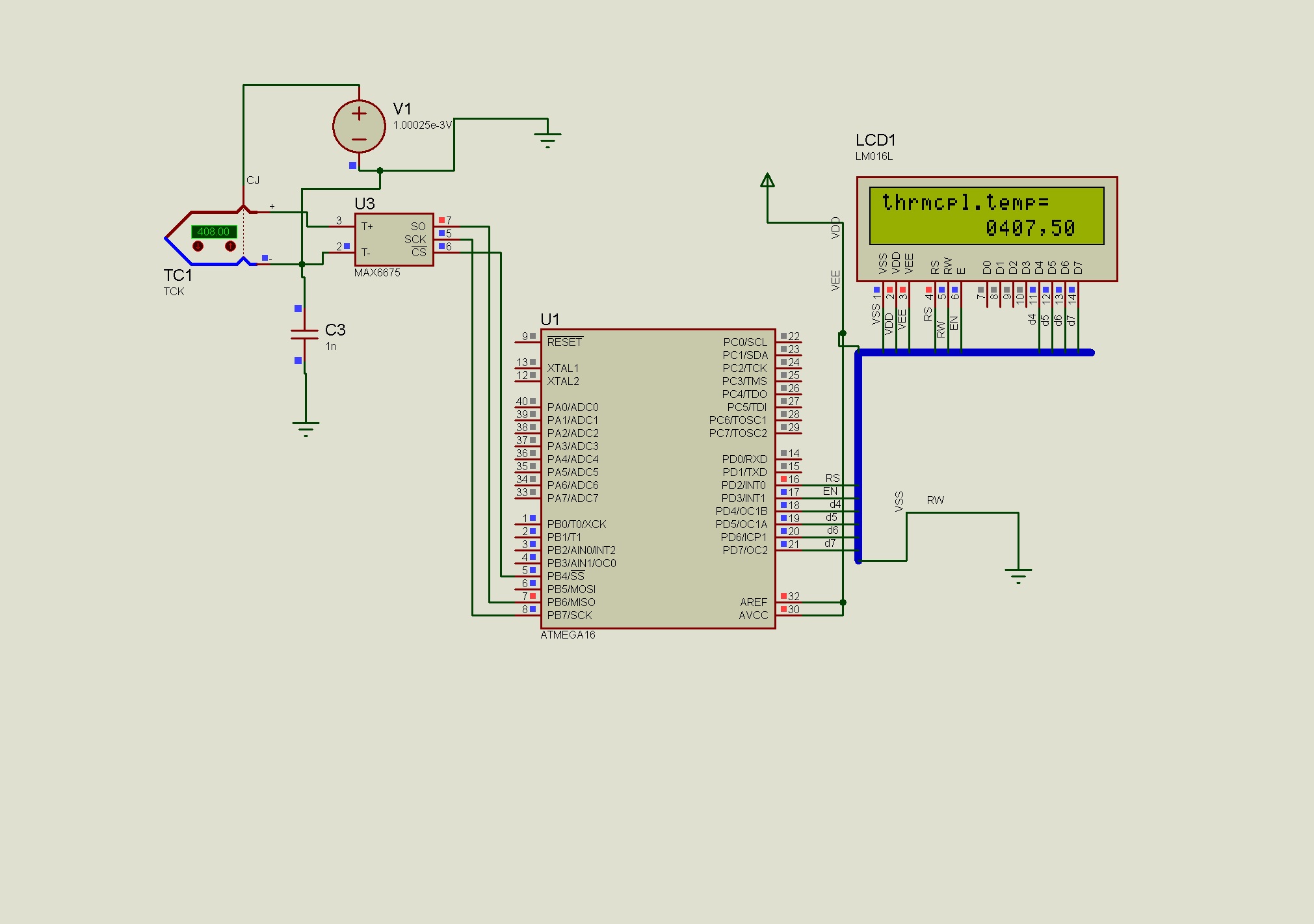This screenshot has height=924, width=1314.
Task: Select the U1 ATMEGA16 chip body
Action: (x=658, y=479)
